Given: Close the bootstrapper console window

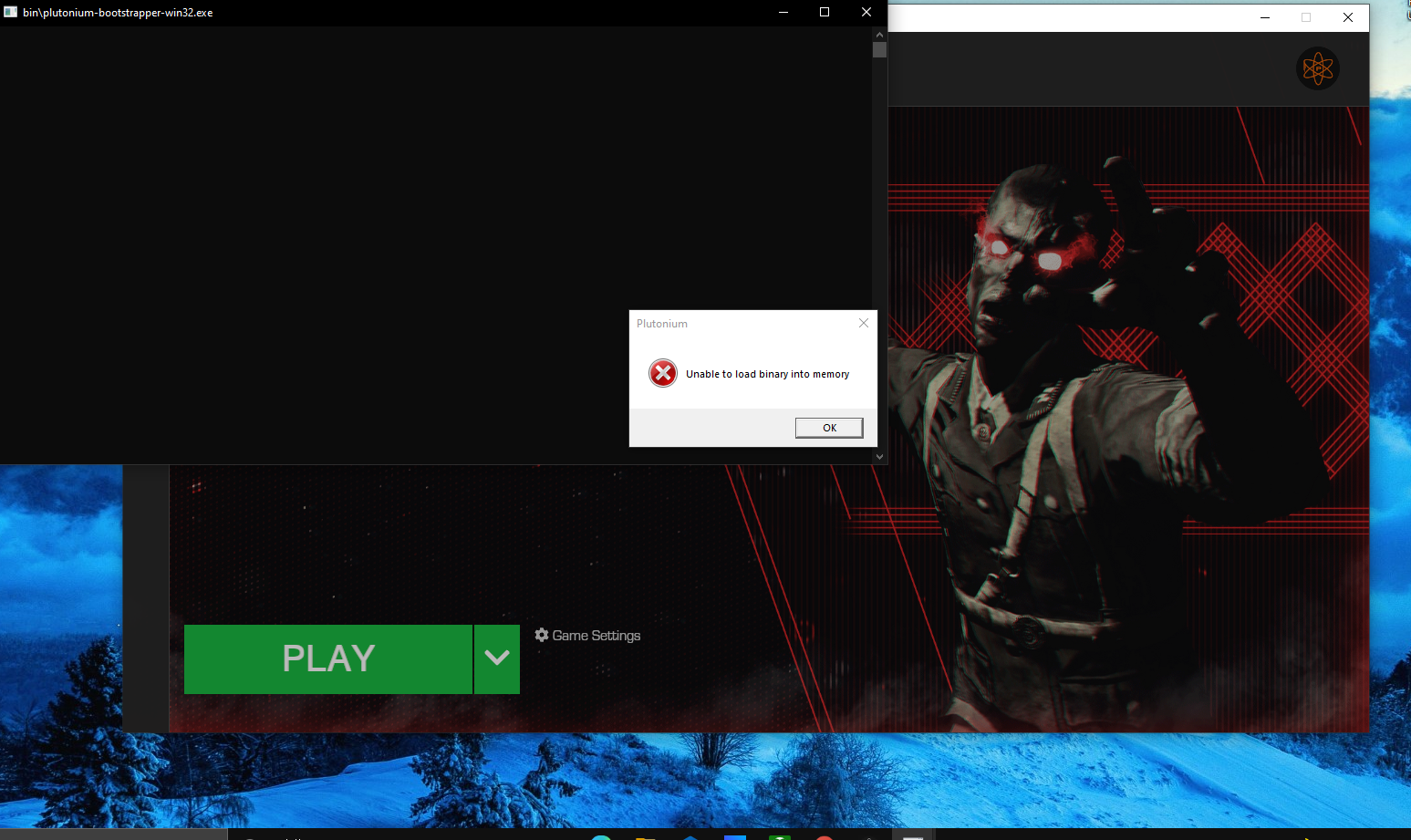Looking at the screenshot, I should coord(866,12).
